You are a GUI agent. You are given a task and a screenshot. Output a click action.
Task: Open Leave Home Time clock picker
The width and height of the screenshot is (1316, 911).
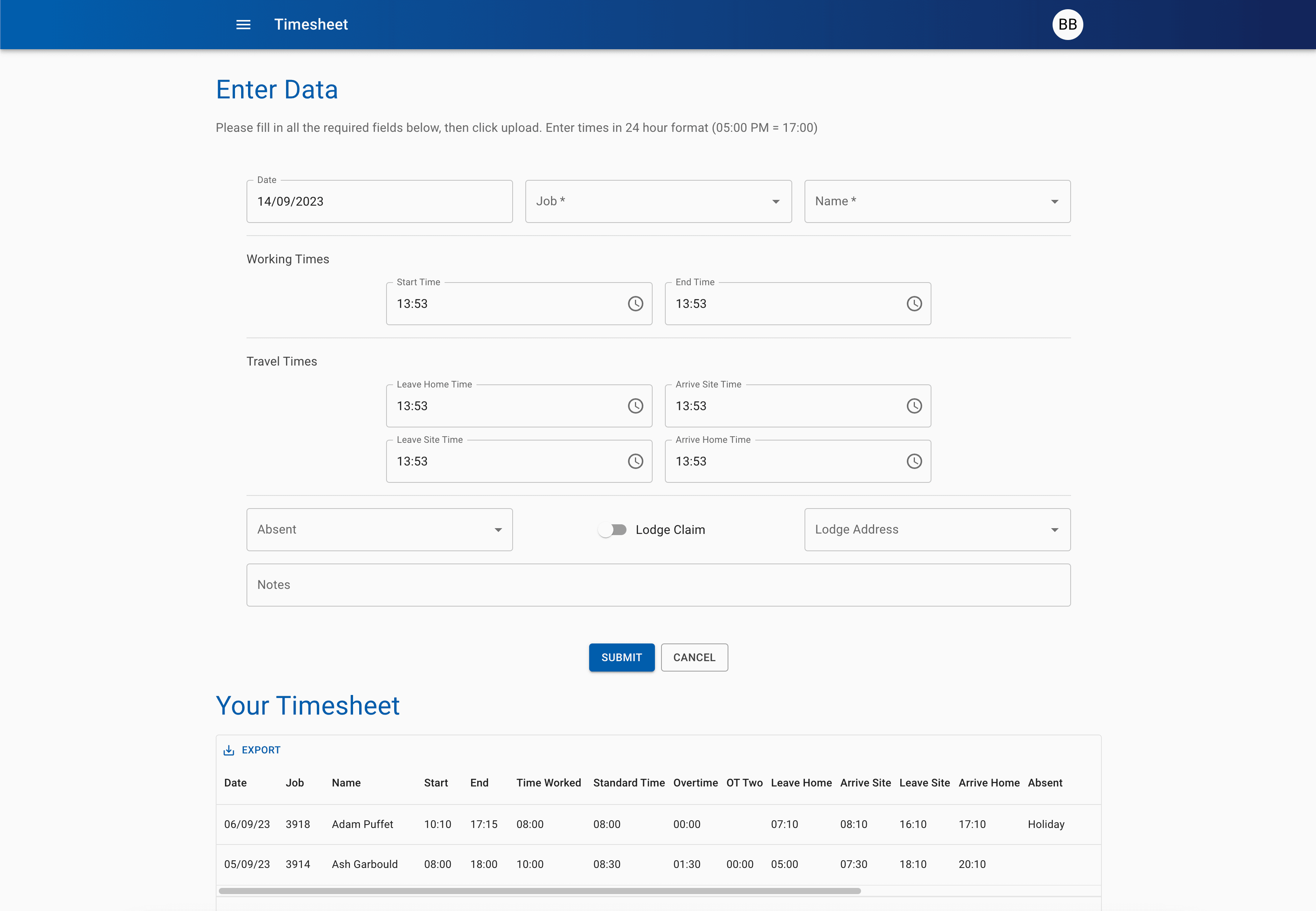tap(635, 406)
